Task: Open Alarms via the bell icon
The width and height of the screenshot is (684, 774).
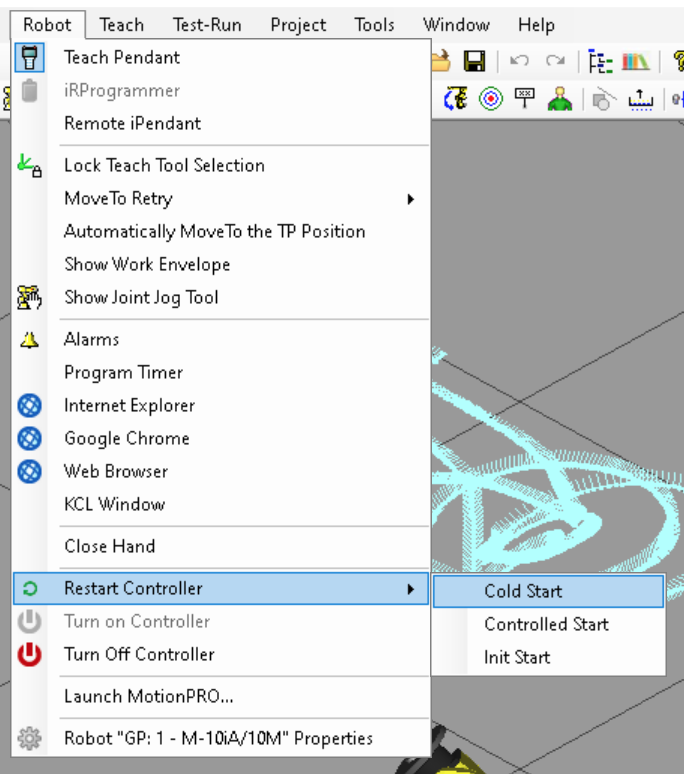Action: (30, 340)
